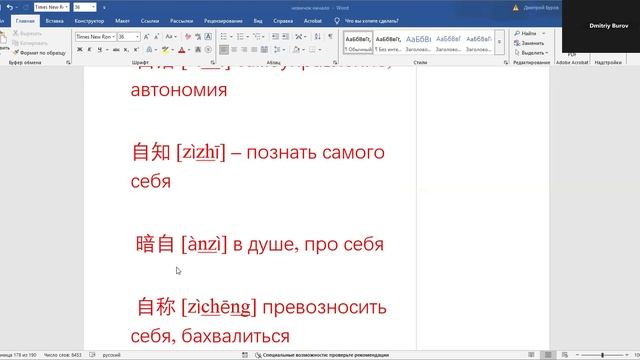Screen dimensions: 640x360
Task: Toggle show paragraph marks (¶)
Action: click(330, 37)
